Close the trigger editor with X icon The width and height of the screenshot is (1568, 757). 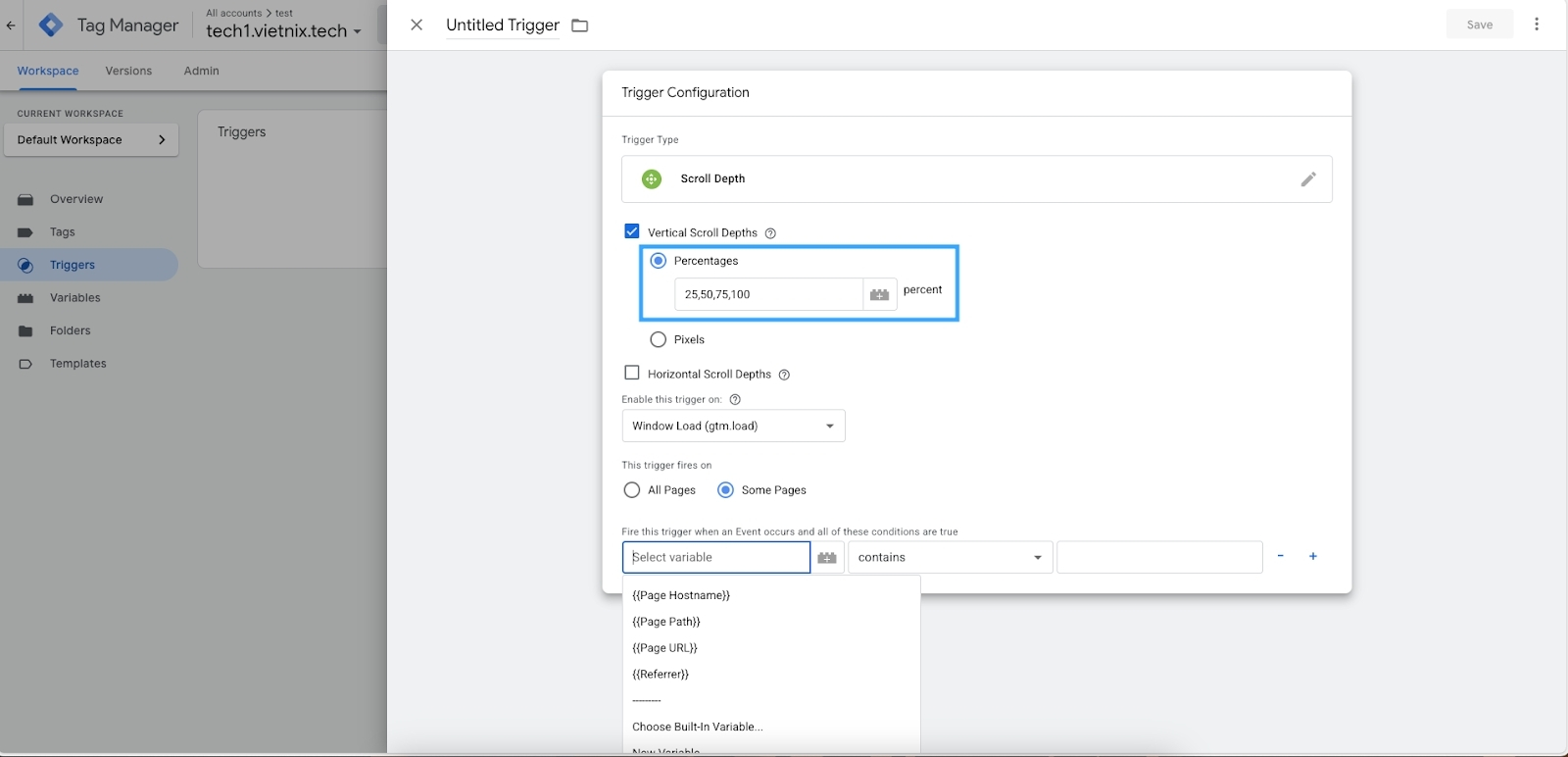pyautogui.click(x=416, y=25)
